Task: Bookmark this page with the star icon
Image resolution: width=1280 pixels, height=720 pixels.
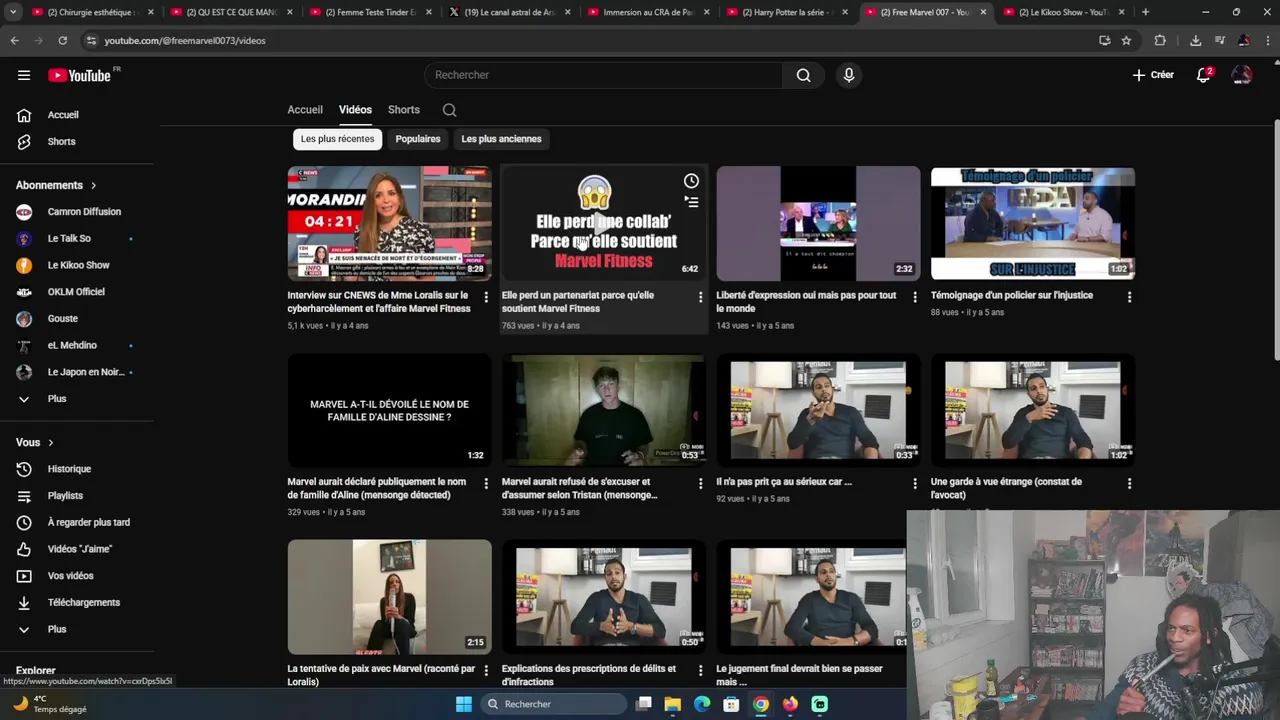Action: [1126, 40]
